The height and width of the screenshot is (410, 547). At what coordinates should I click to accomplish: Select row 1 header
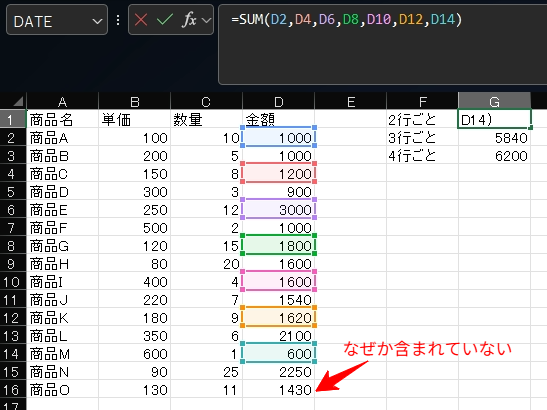coord(13,119)
